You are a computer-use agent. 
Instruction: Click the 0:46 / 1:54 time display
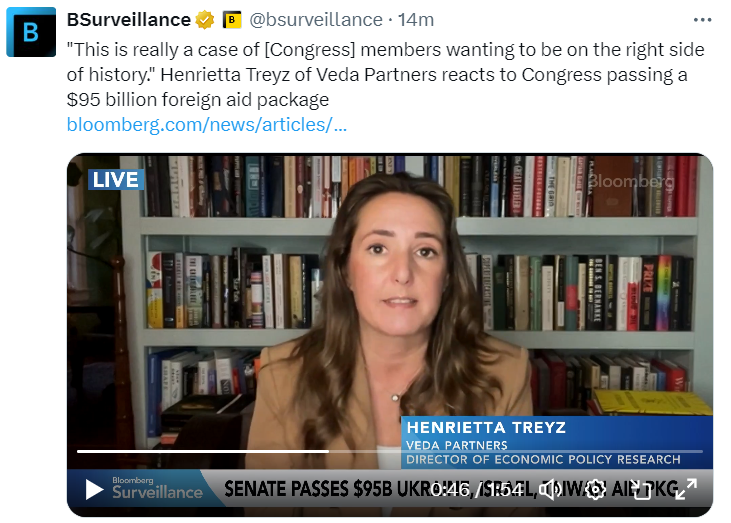pos(476,490)
